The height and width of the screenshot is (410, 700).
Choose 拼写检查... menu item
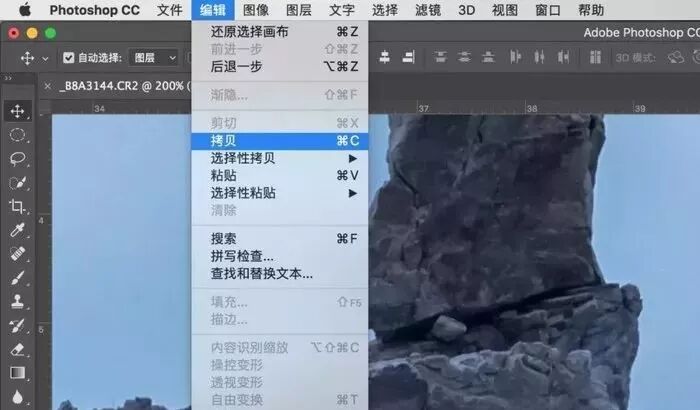(x=279, y=256)
